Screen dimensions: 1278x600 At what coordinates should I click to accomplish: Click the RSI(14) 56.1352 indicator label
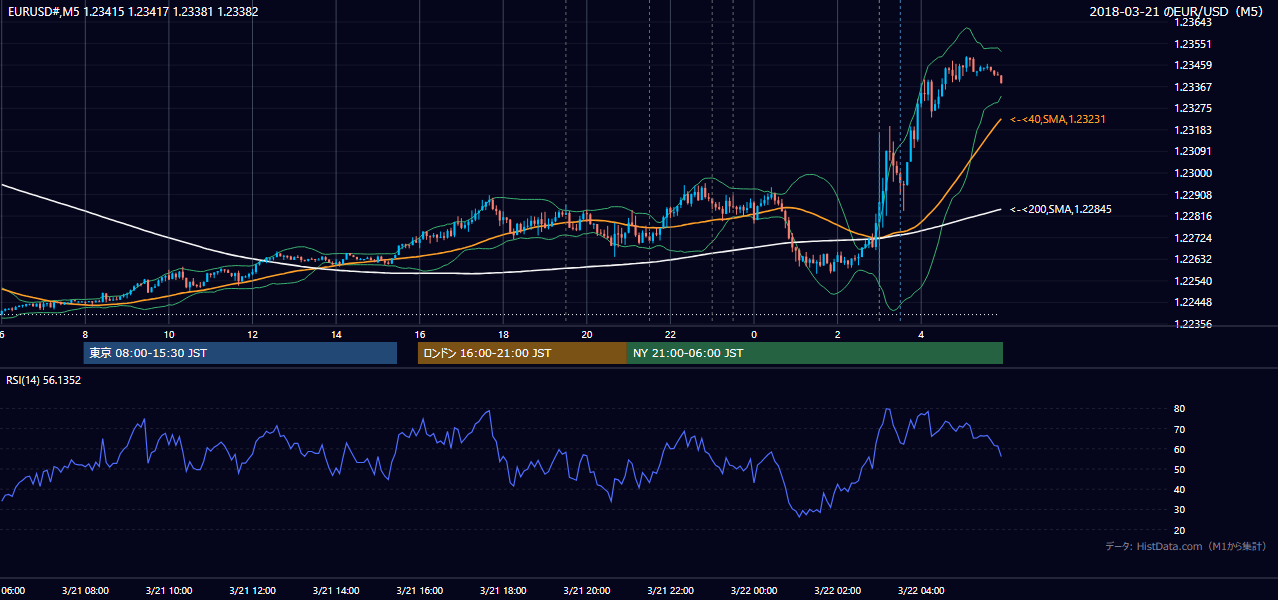coord(43,380)
